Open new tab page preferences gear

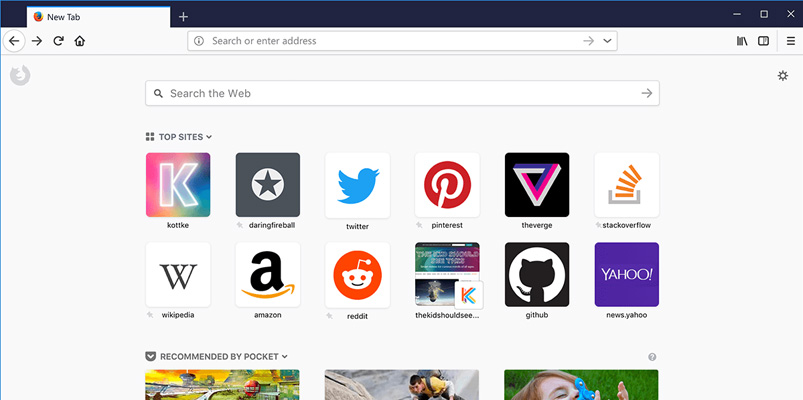783,76
